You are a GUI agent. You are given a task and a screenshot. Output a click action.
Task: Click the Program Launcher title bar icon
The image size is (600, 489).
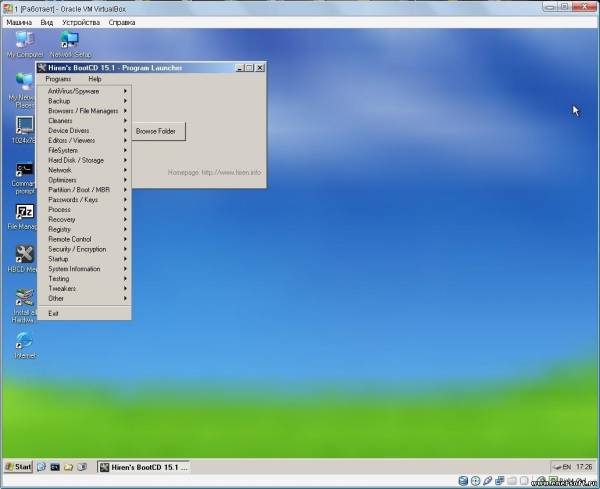[42, 68]
